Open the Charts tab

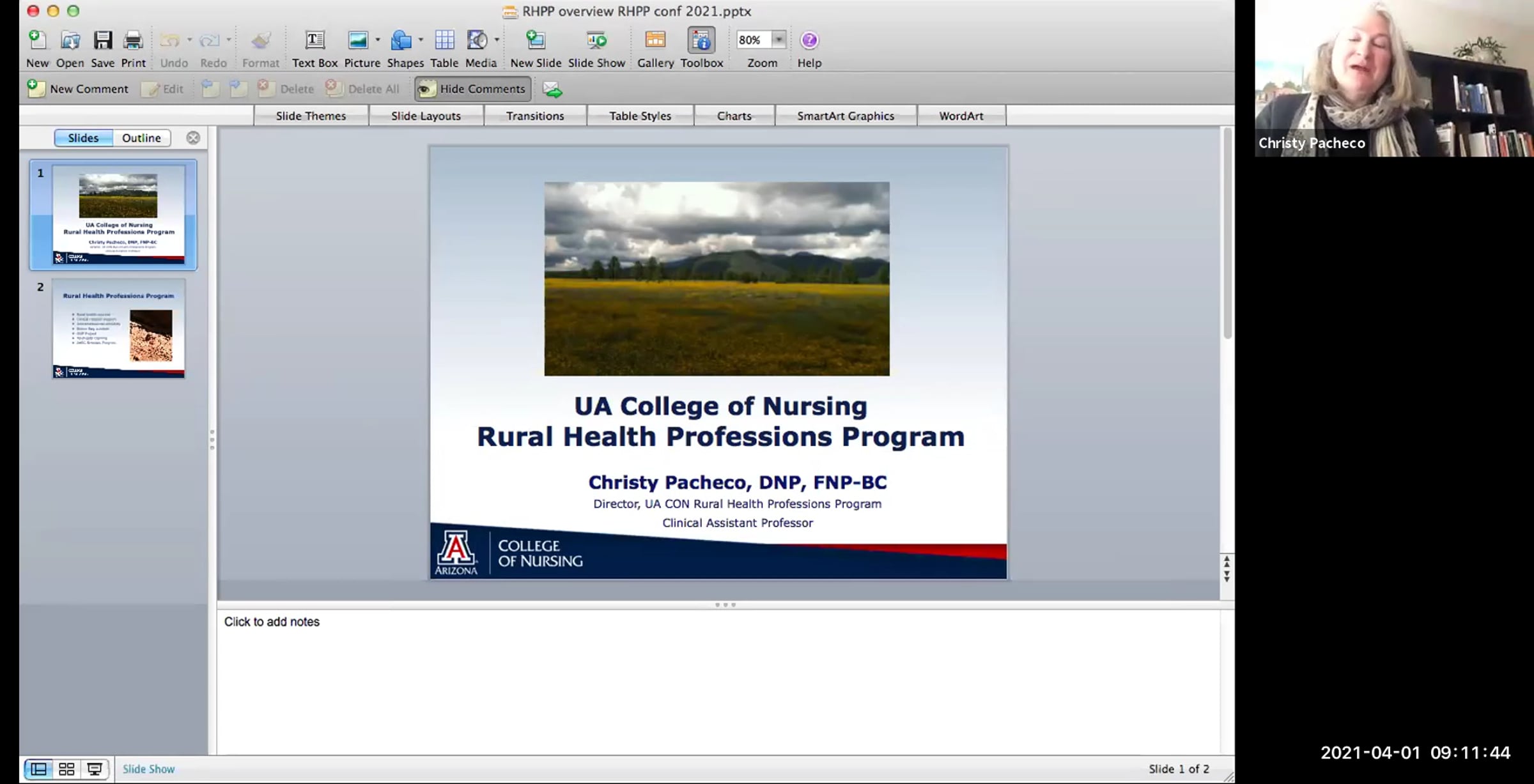[734, 116]
